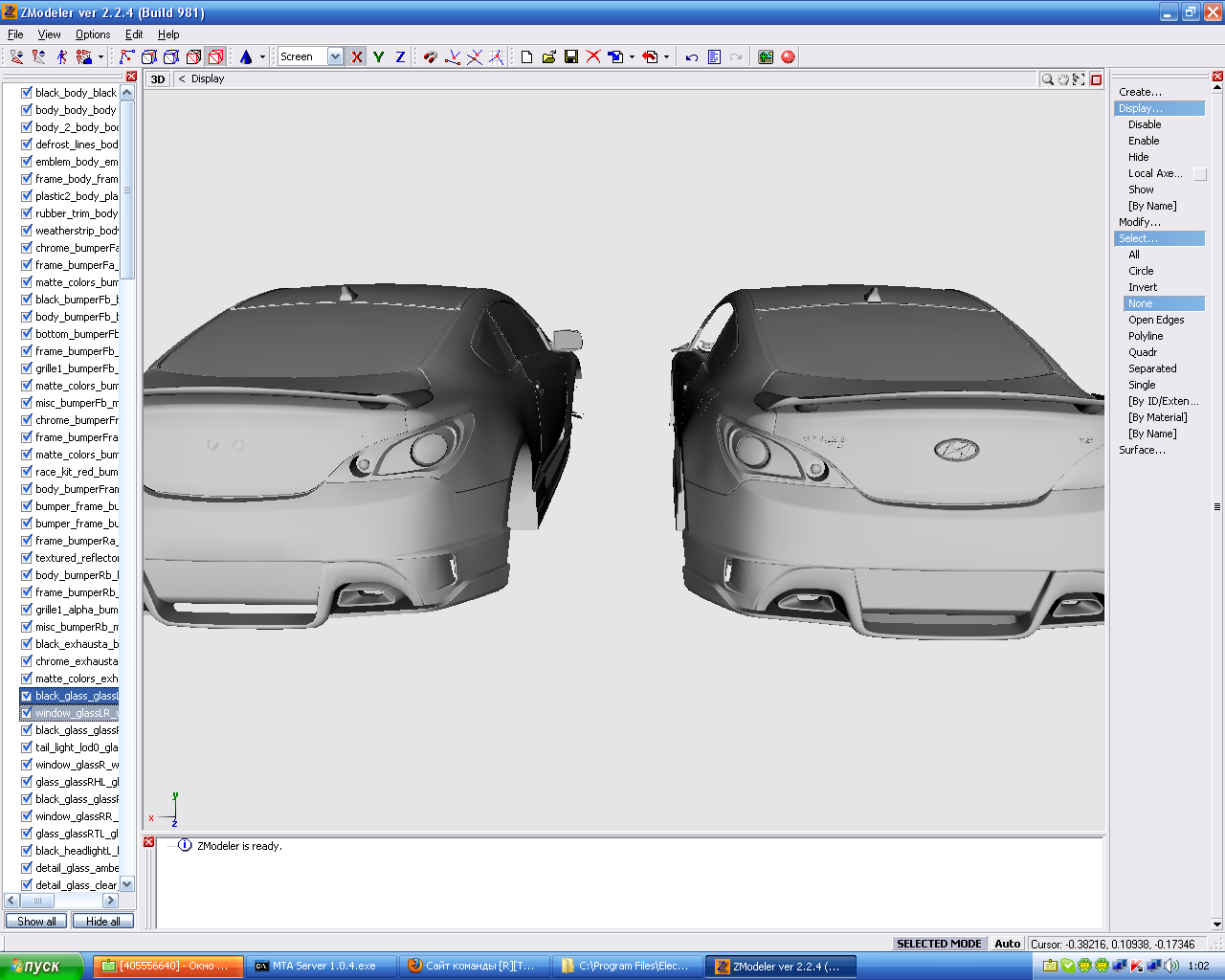Open the View menu
This screenshot has height=980, width=1225.
pos(49,34)
